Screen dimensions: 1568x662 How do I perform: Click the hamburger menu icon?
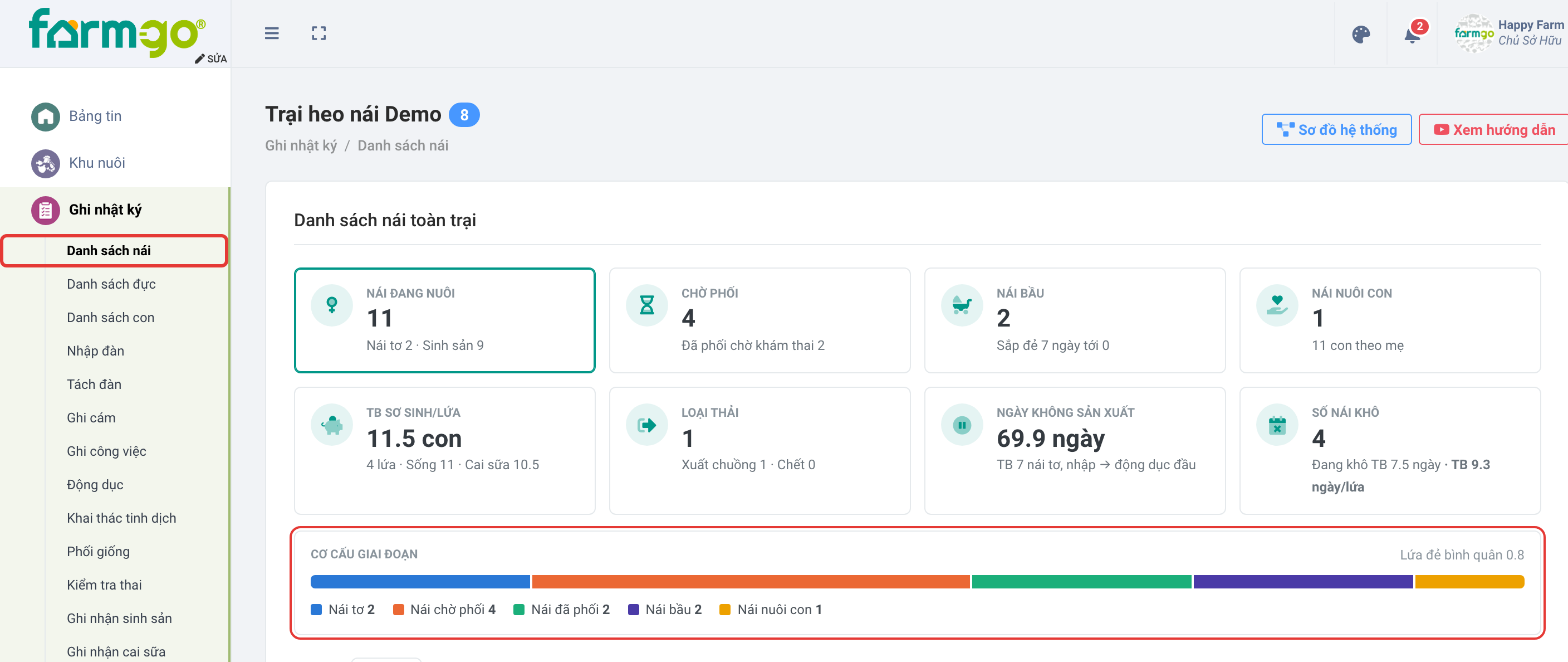[272, 33]
